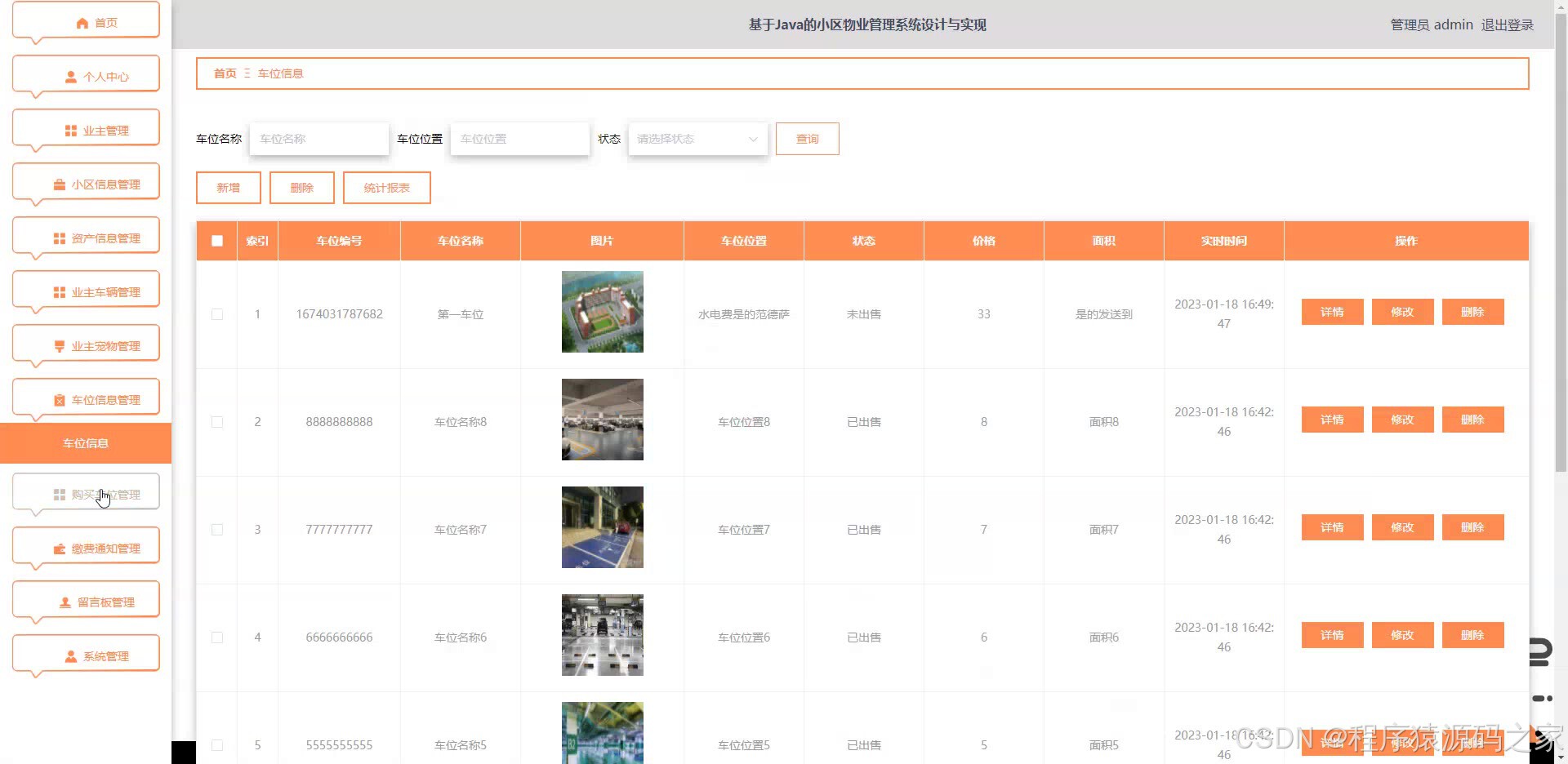
Task: Click 详情 for row 车位名称6
Action: [x=1332, y=635]
